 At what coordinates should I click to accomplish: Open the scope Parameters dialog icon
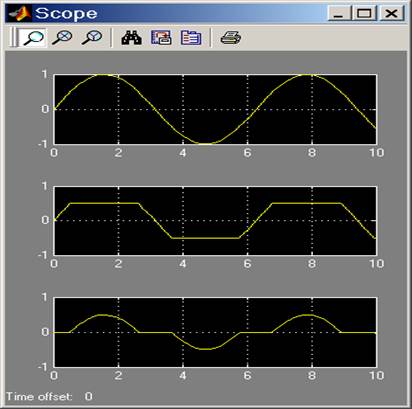click(x=191, y=37)
